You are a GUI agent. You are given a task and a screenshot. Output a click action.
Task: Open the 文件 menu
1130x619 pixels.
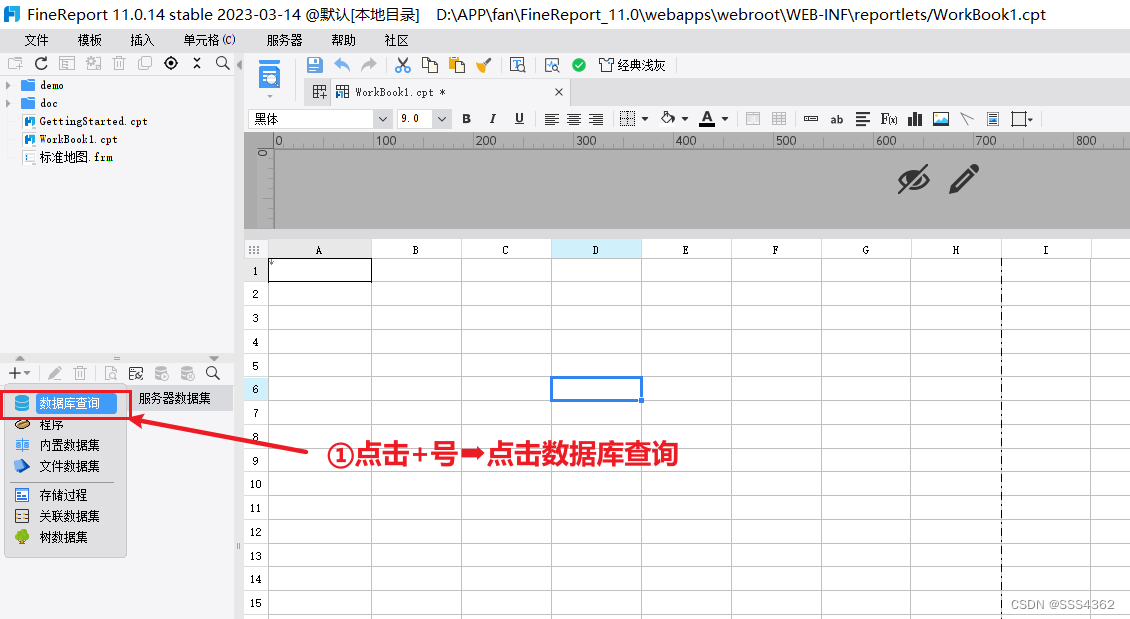(36, 40)
